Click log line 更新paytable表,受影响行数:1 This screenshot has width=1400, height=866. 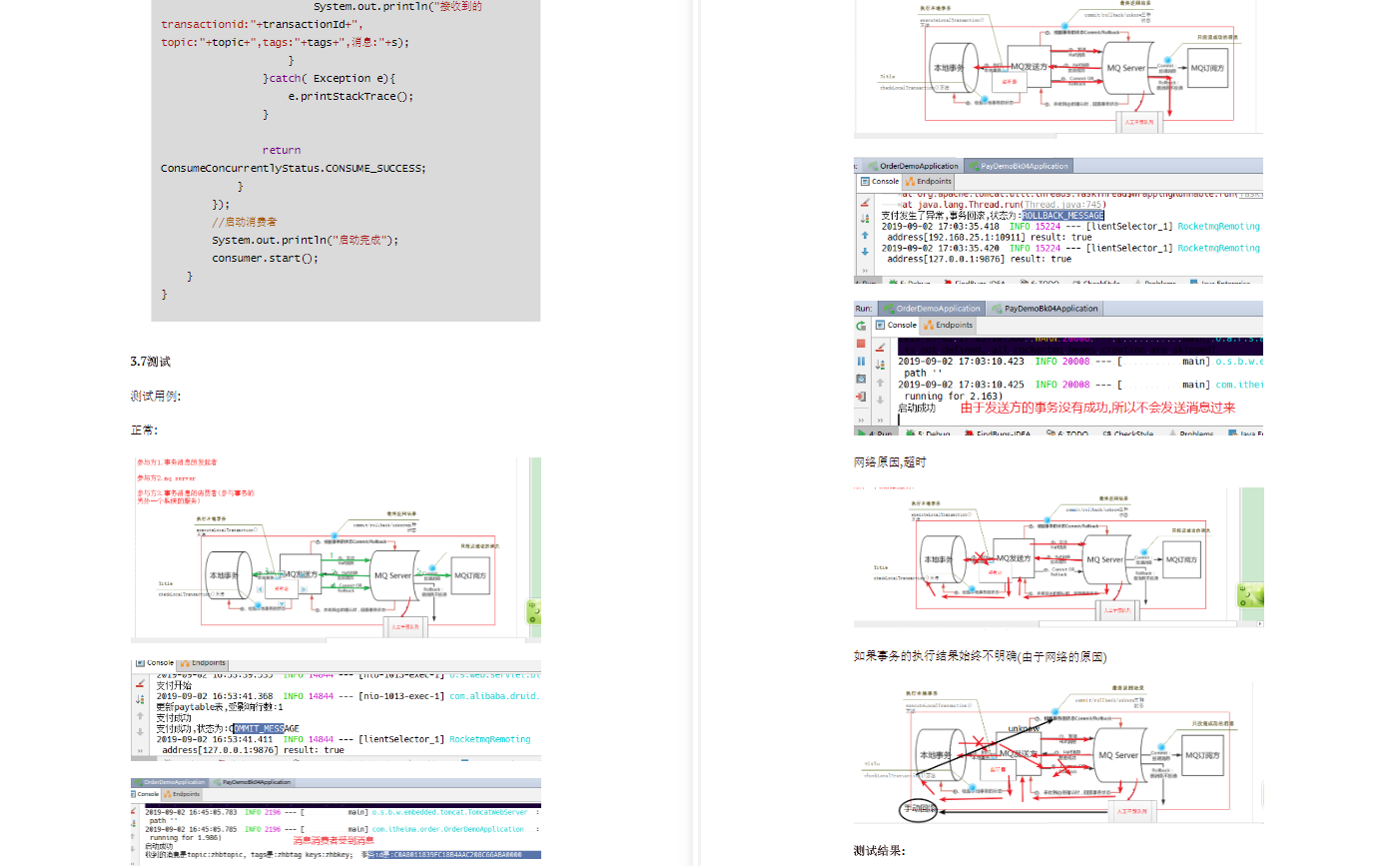220,706
